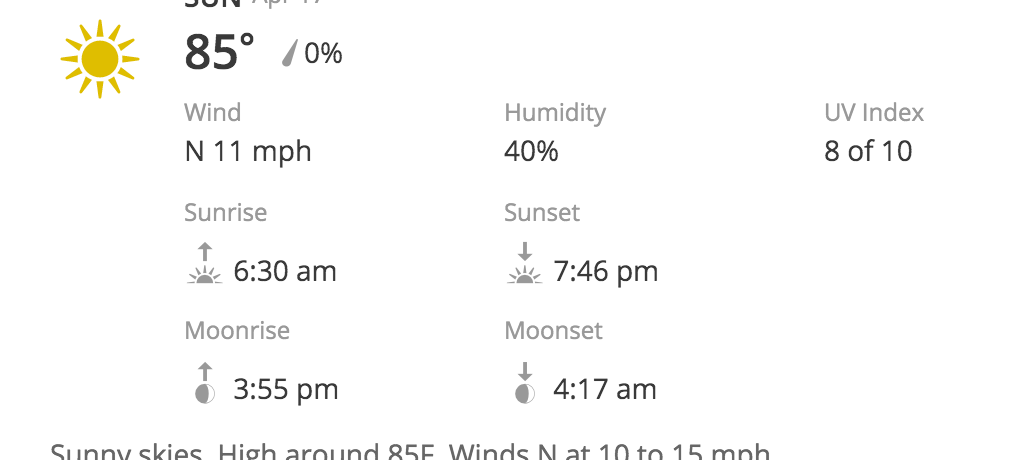1014x460 pixels.
Task: Select the Moonset label
Action: (x=553, y=331)
